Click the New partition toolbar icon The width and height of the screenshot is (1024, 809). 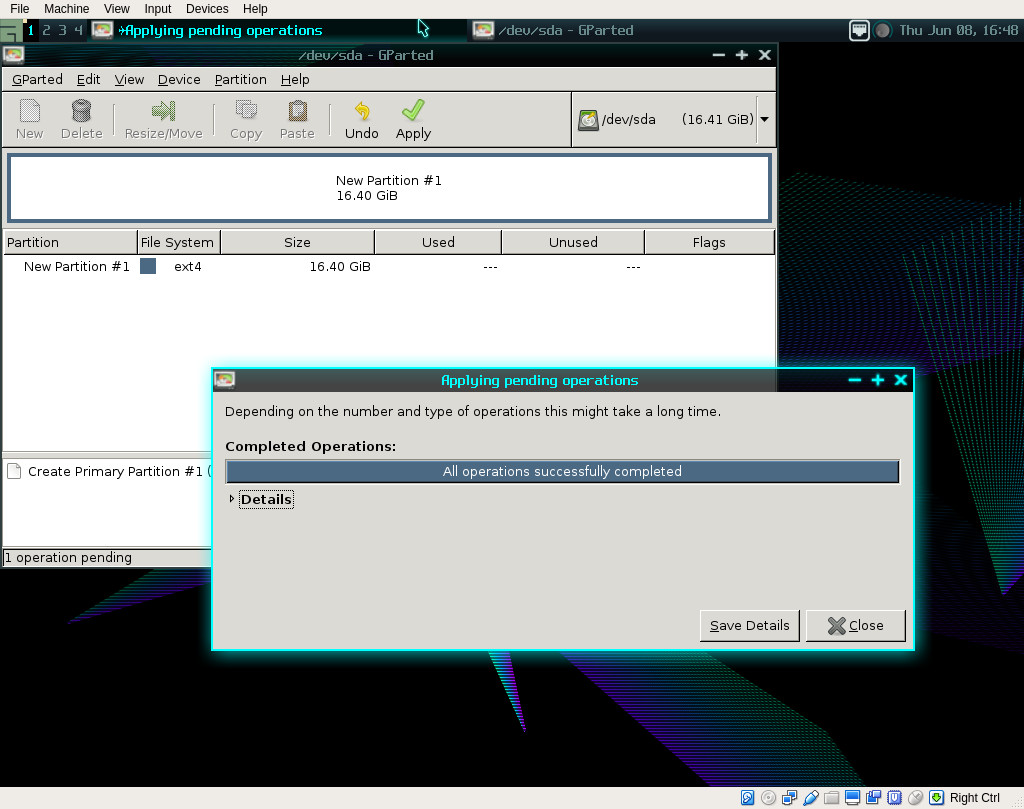point(30,111)
